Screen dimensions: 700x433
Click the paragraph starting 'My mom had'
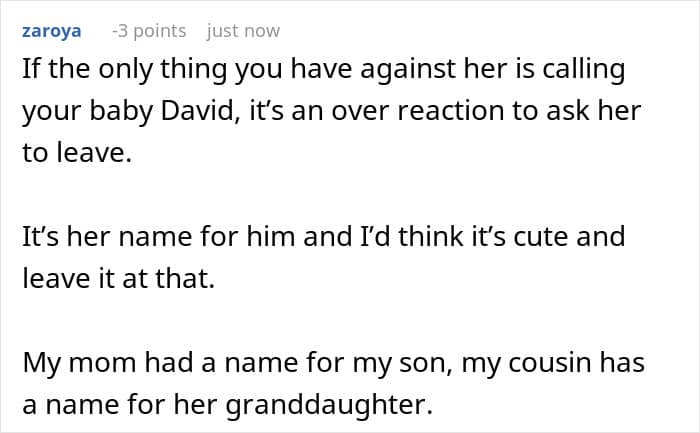[333, 383]
